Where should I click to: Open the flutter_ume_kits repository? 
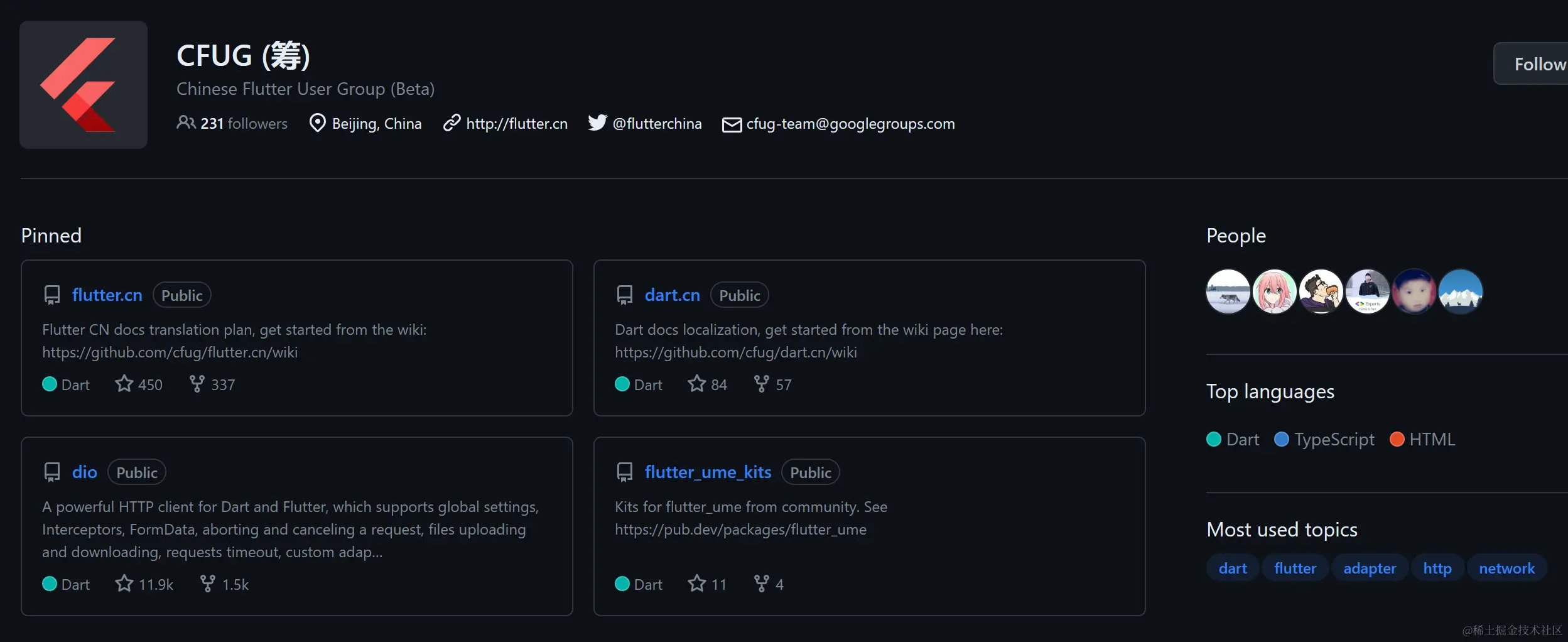708,472
